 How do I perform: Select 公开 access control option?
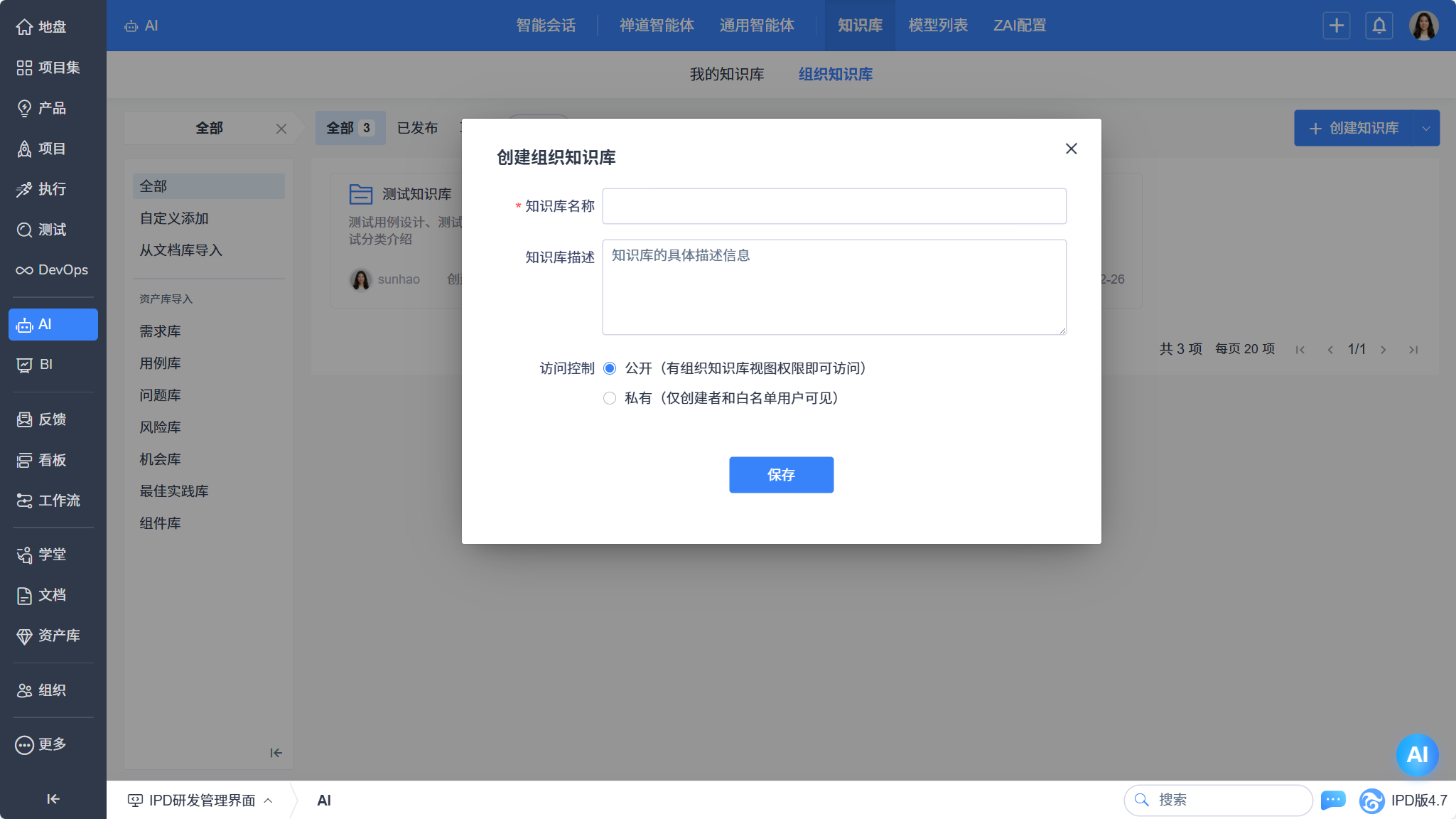(x=610, y=368)
